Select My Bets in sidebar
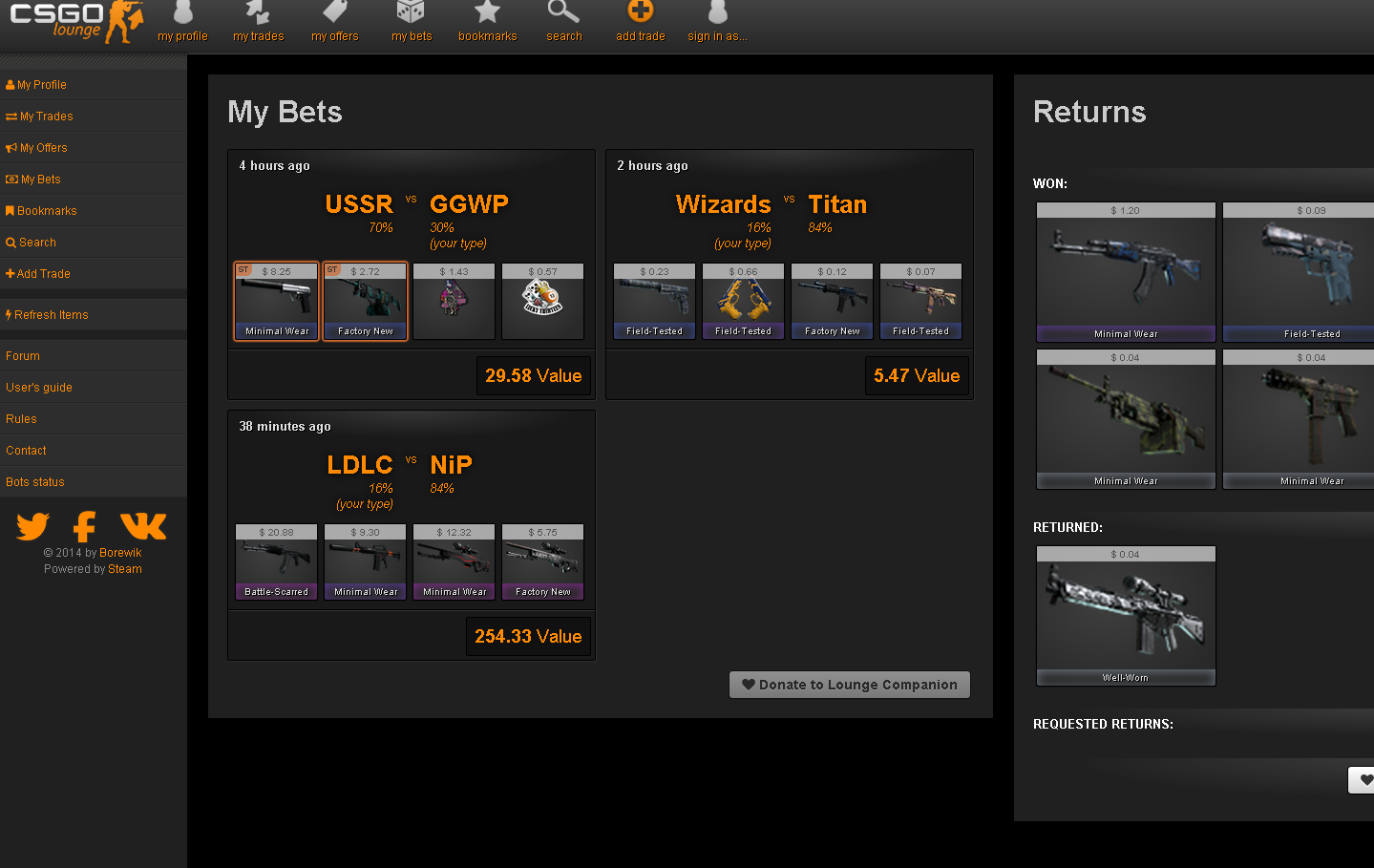The image size is (1374, 868). click(94, 180)
